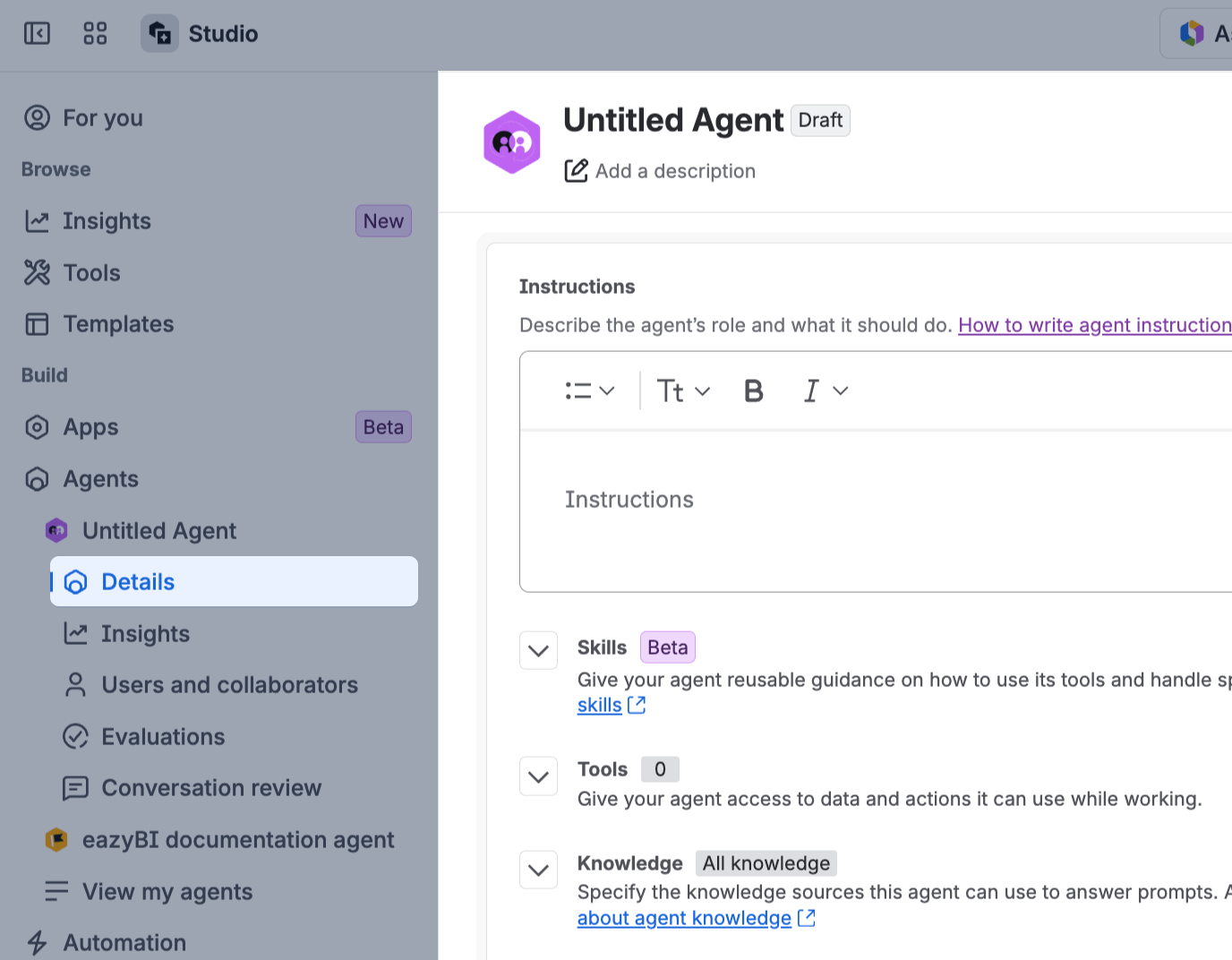Open the Tt text style dropdown
1232x960 pixels.
coord(683,390)
